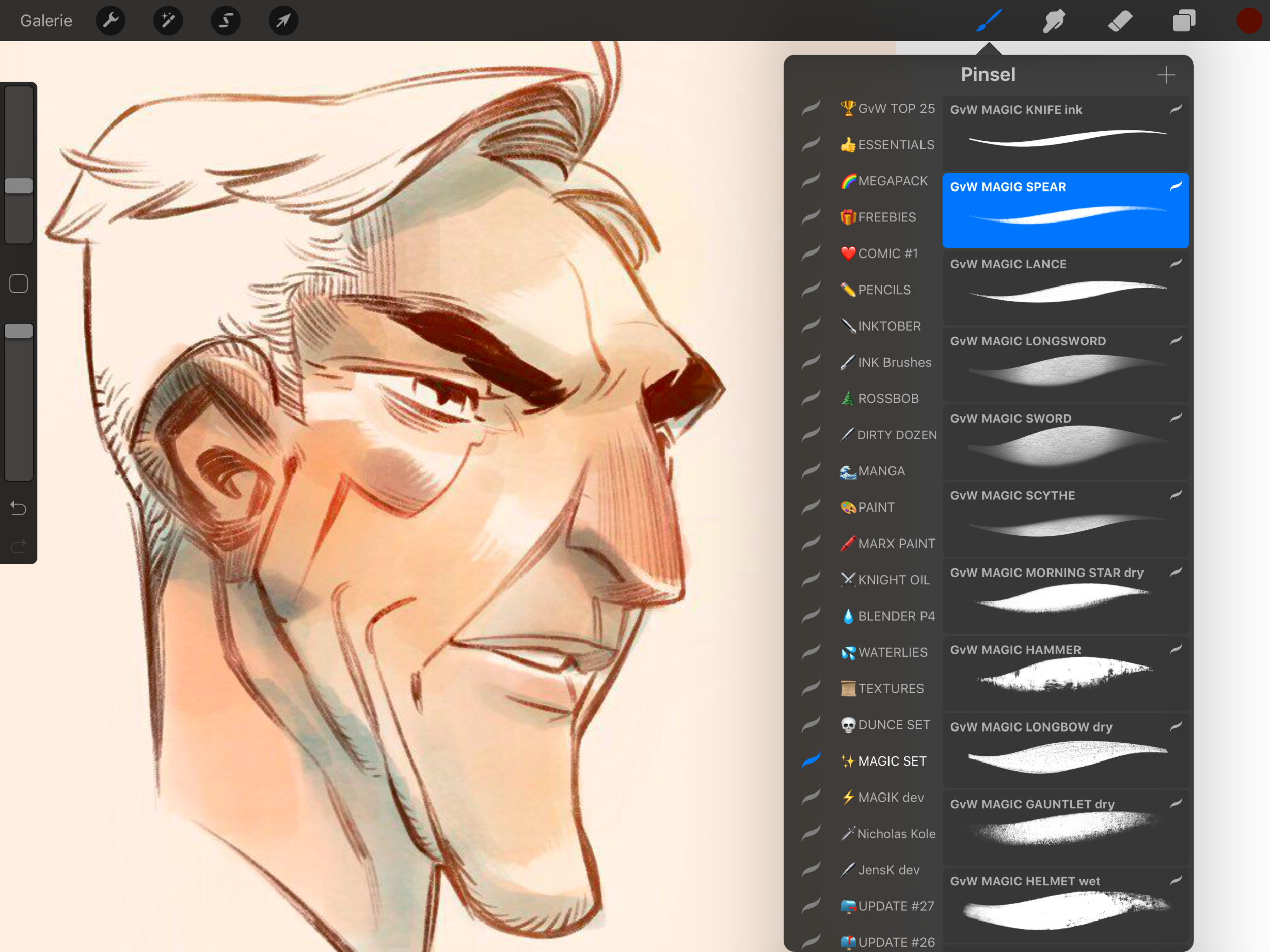Select GvW MAGIC KNIFE ink brush
The height and width of the screenshot is (952, 1270).
click(1065, 132)
